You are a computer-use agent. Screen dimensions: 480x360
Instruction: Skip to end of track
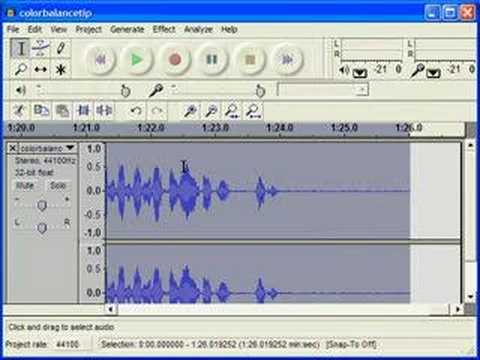pyautogui.click(x=287, y=60)
